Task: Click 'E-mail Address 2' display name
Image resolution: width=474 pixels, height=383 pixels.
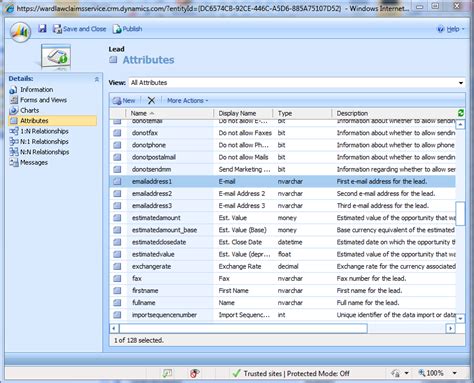Action: (x=242, y=194)
